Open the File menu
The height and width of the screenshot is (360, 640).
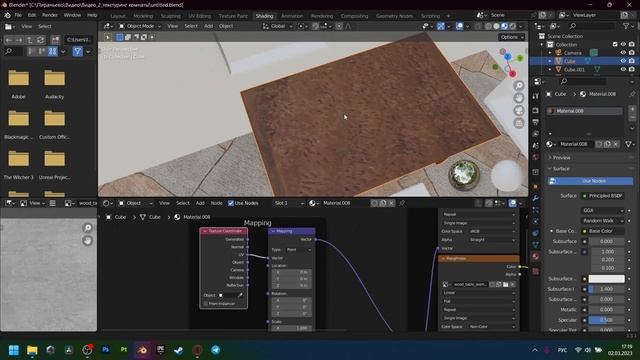pyautogui.click(x=18, y=15)
